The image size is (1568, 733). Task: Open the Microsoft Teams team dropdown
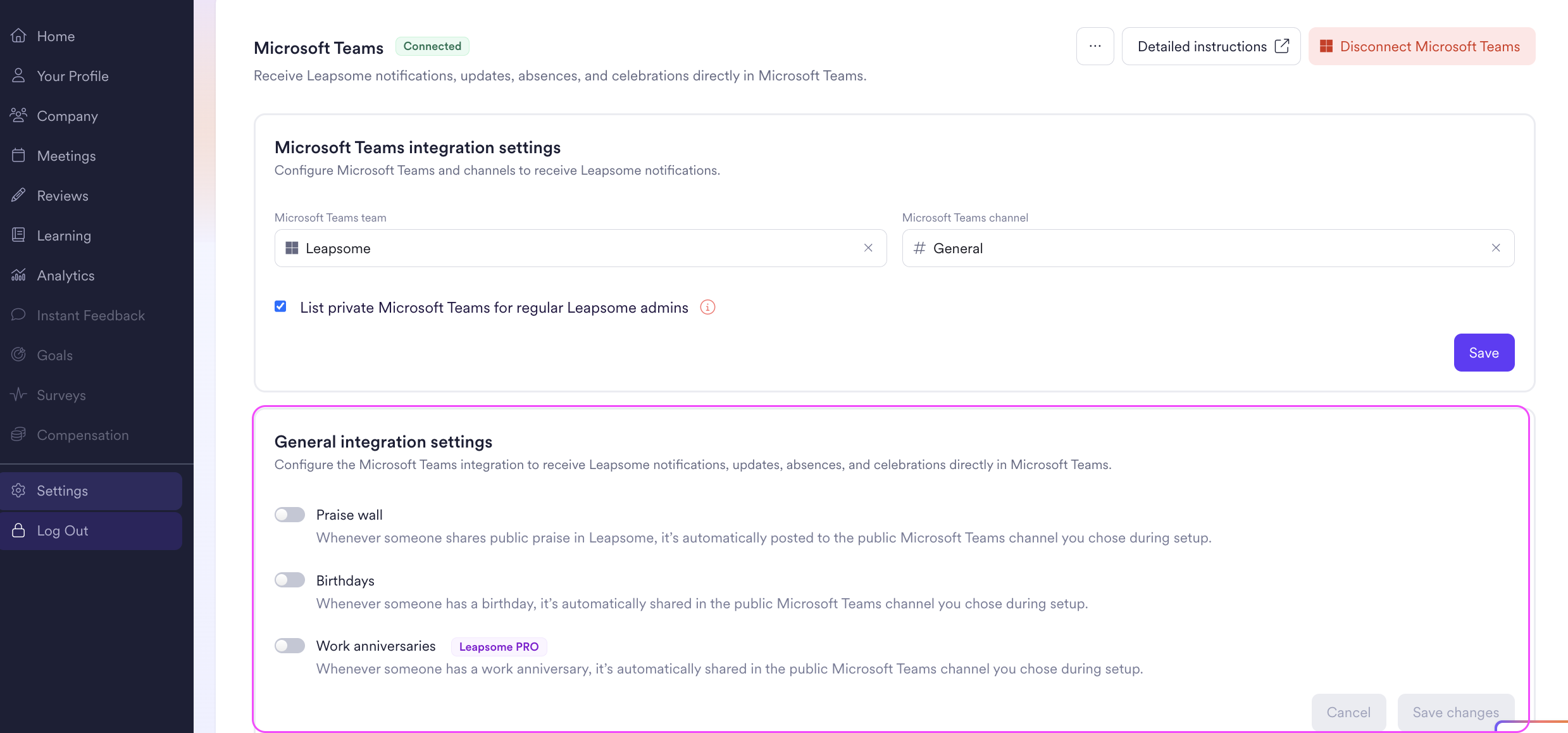(x=569, y=248)
